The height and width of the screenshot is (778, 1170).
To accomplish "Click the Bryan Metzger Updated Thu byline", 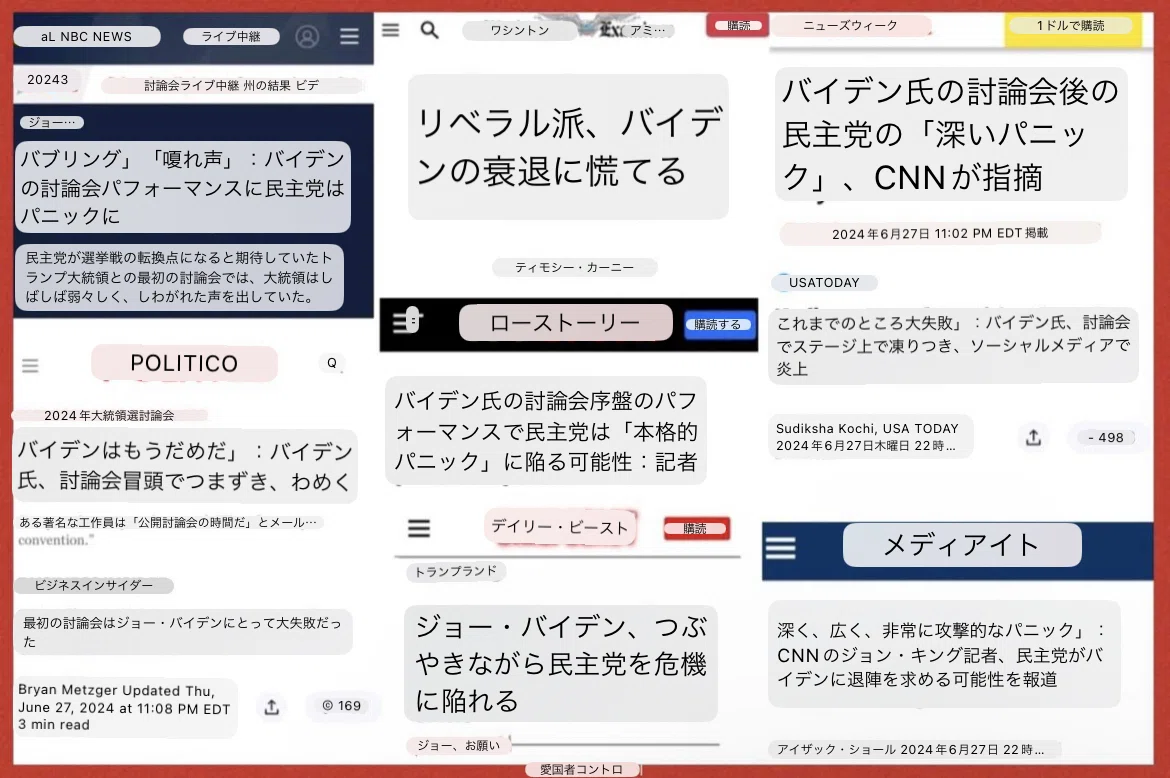I will 125,707.
